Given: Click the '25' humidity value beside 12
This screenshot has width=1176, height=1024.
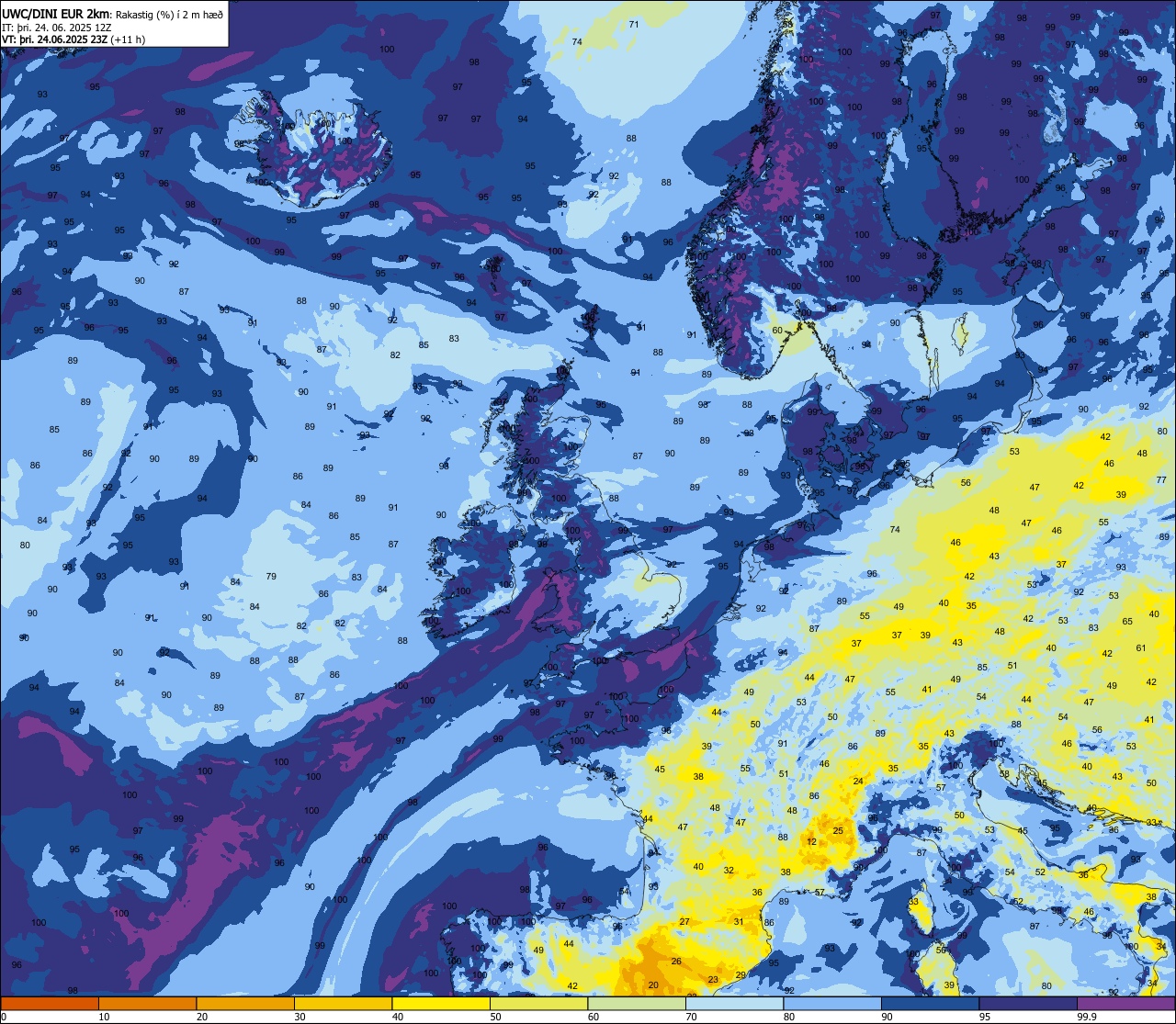Looking at the screenshot, I should (x=838, y=830).
